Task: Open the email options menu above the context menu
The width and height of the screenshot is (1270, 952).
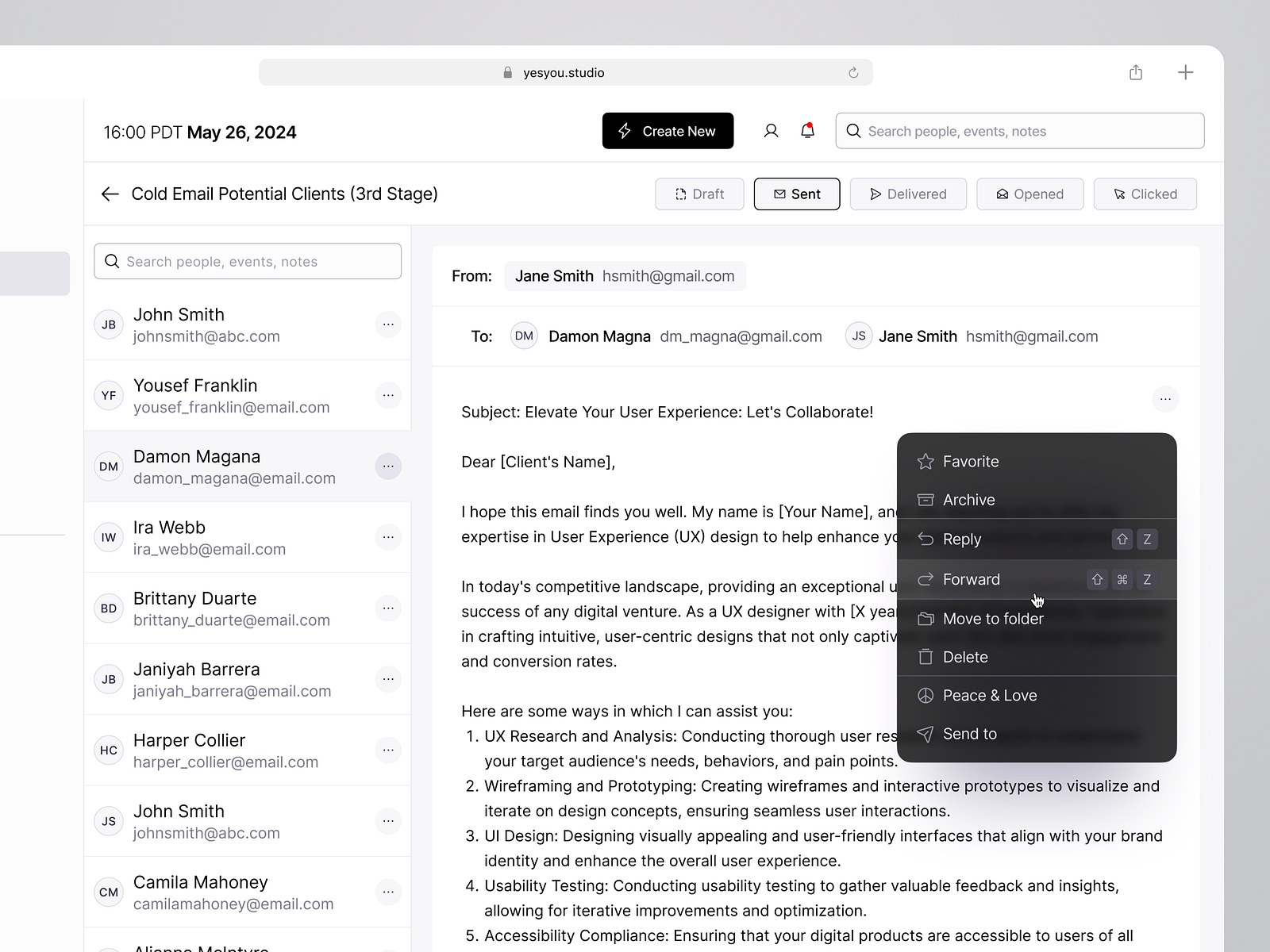Action: tap(1165, 399)
